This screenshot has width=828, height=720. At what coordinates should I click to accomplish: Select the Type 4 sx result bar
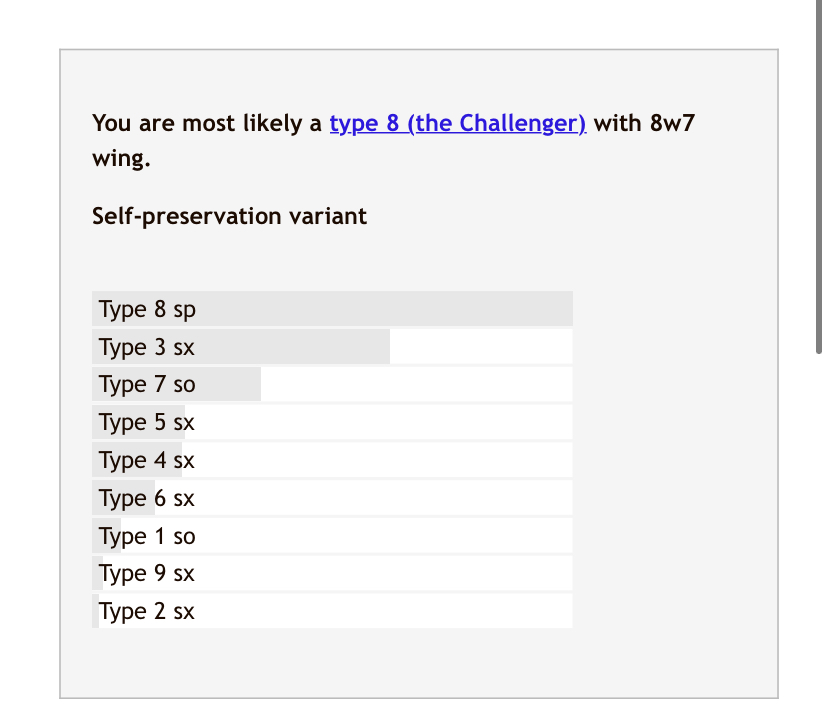tap(332, 460)
